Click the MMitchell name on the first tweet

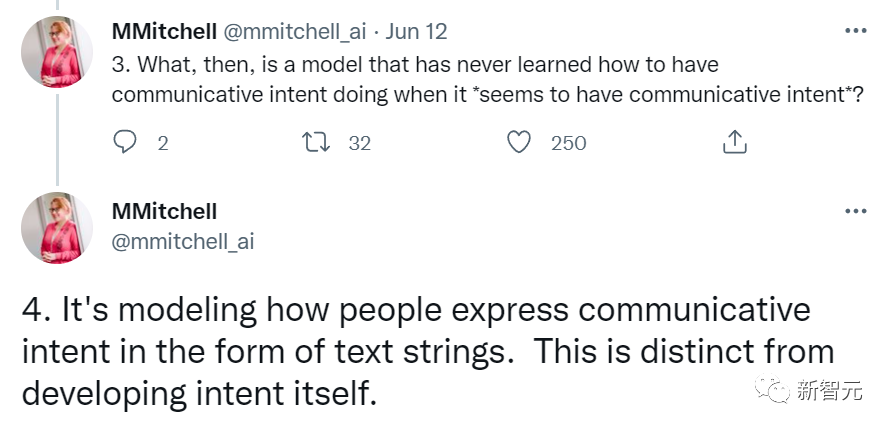click(x=164, y=31)
